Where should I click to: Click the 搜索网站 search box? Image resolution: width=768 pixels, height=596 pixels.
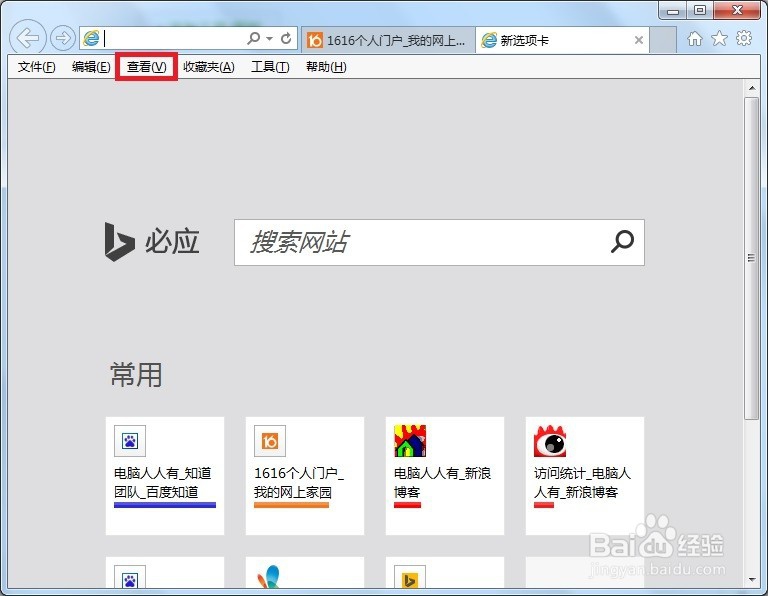point(439,242)
